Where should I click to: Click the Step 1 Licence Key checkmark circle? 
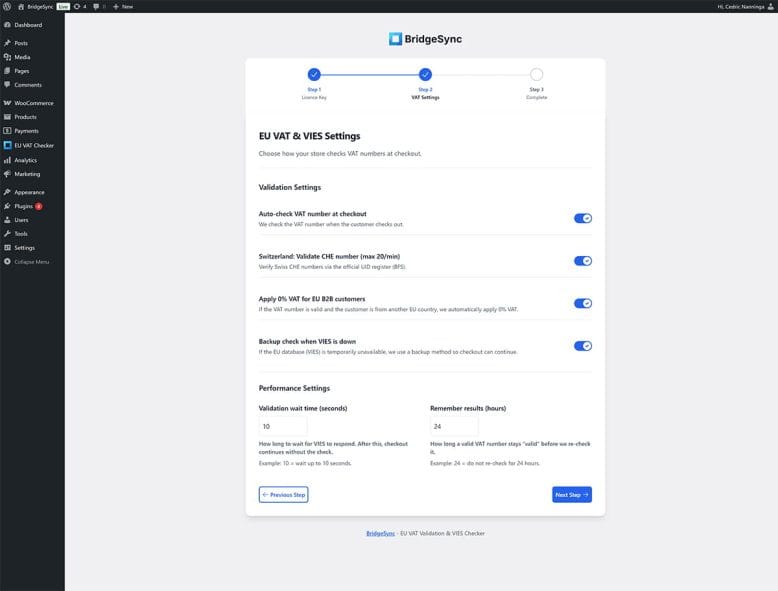(x=314, y=74)
